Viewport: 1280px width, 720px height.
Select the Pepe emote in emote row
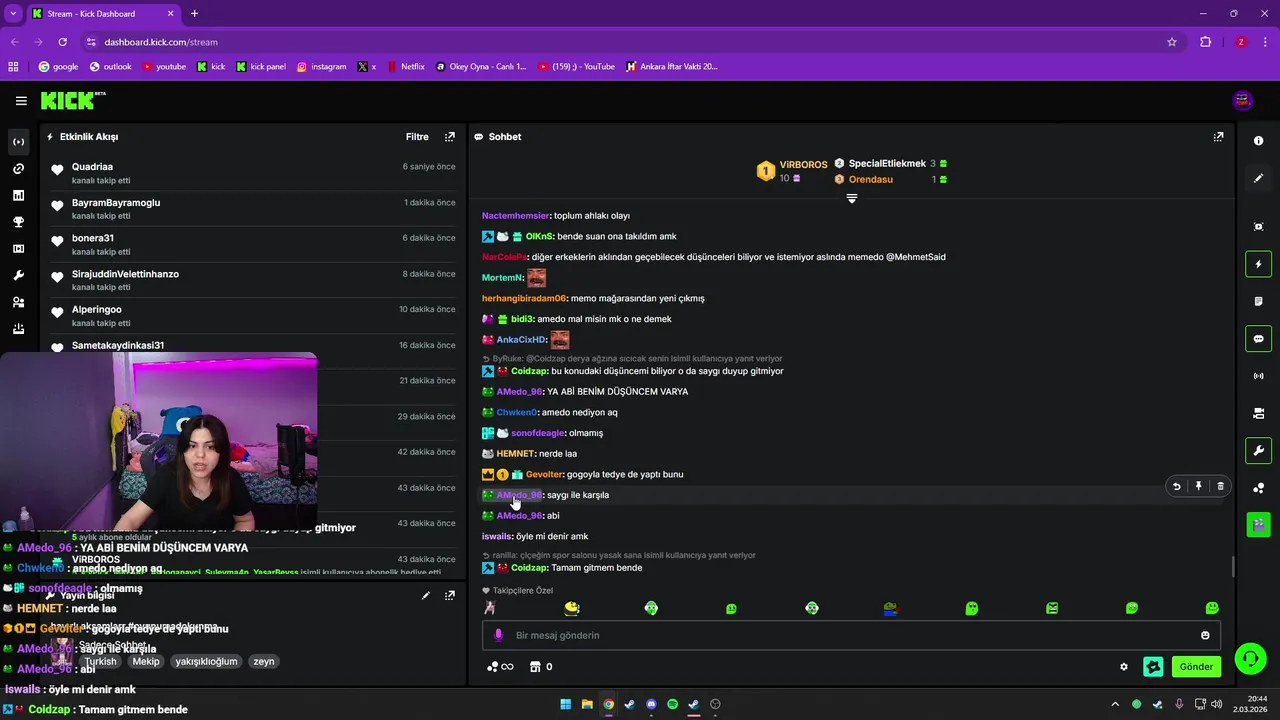891,608
